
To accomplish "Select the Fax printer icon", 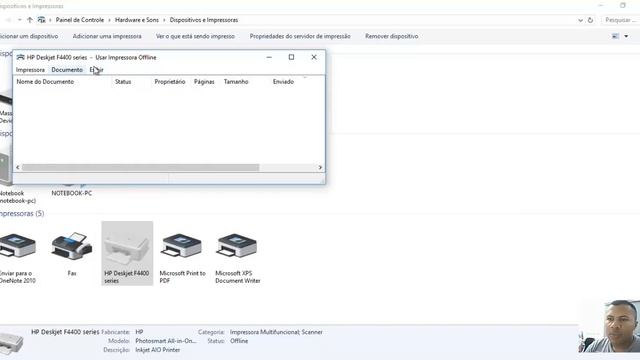I will click(72, 247).
